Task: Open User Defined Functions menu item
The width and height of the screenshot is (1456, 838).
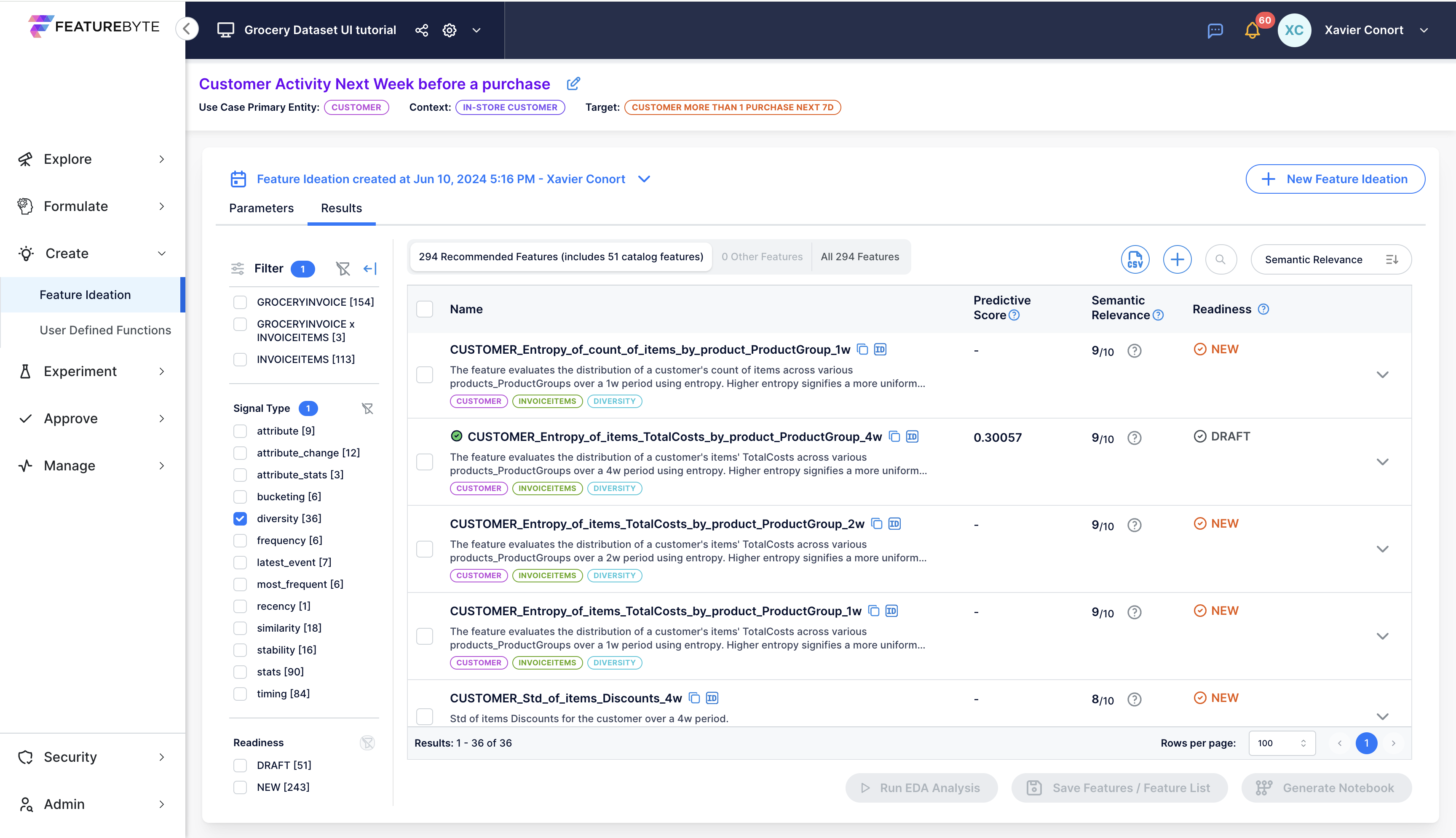Action: pos(105,331)
